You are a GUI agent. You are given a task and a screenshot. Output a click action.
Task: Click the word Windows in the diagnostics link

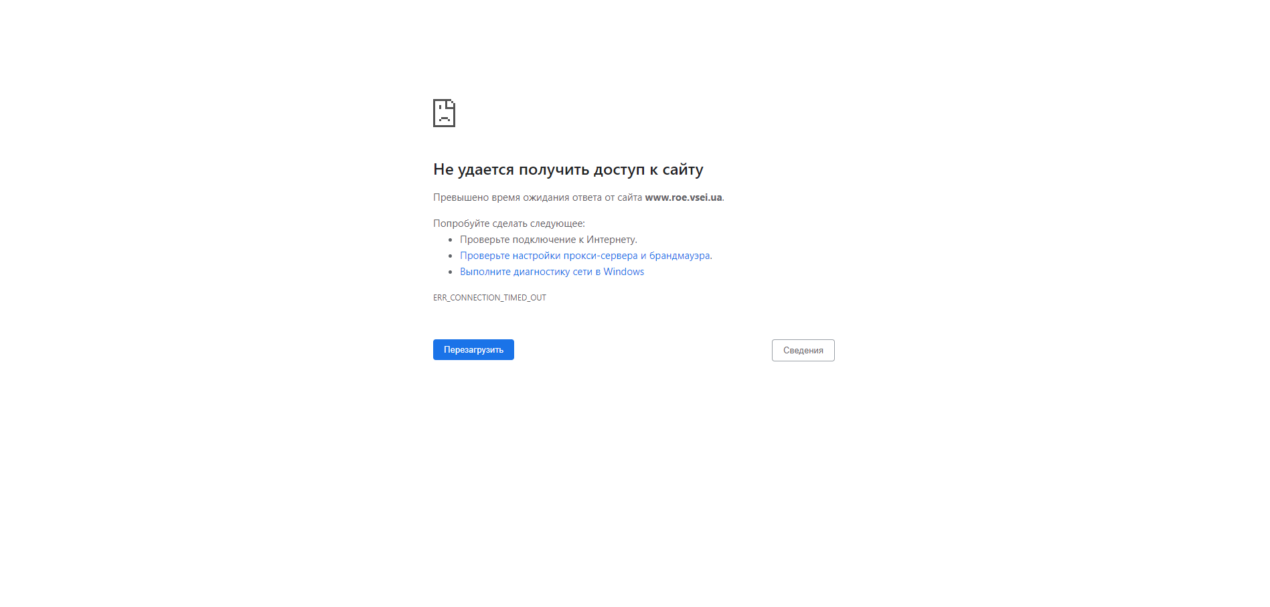(624, 271)
